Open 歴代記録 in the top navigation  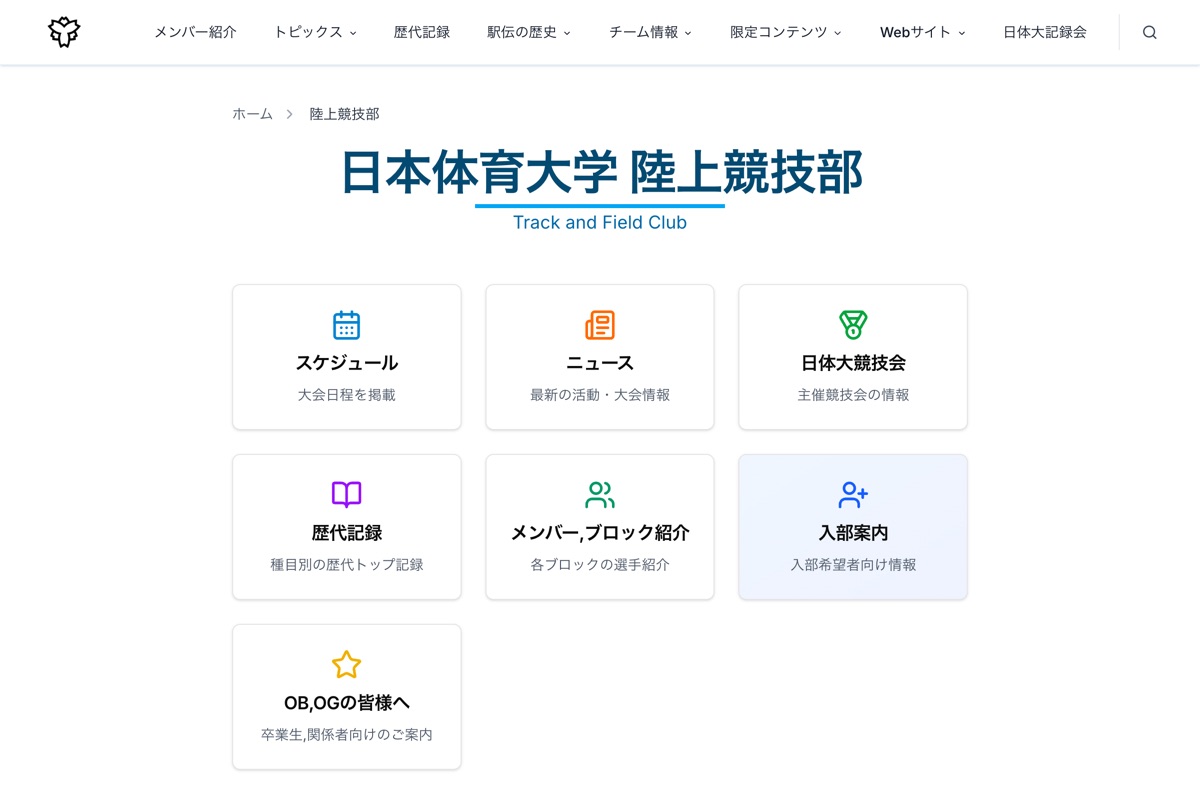422,32
